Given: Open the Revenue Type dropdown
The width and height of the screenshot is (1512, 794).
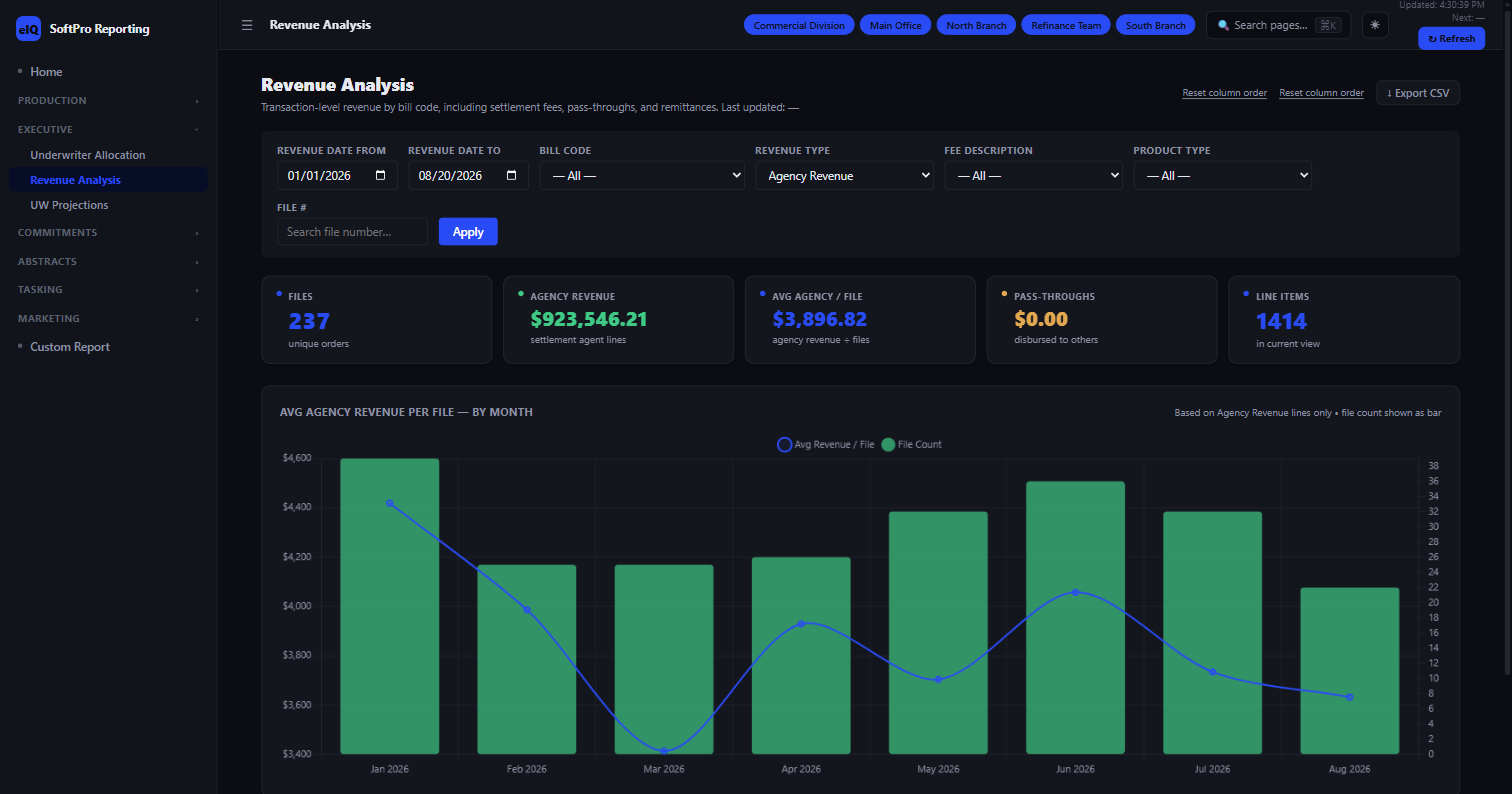Looking at the screenshot, I should [x=844, y=175].
